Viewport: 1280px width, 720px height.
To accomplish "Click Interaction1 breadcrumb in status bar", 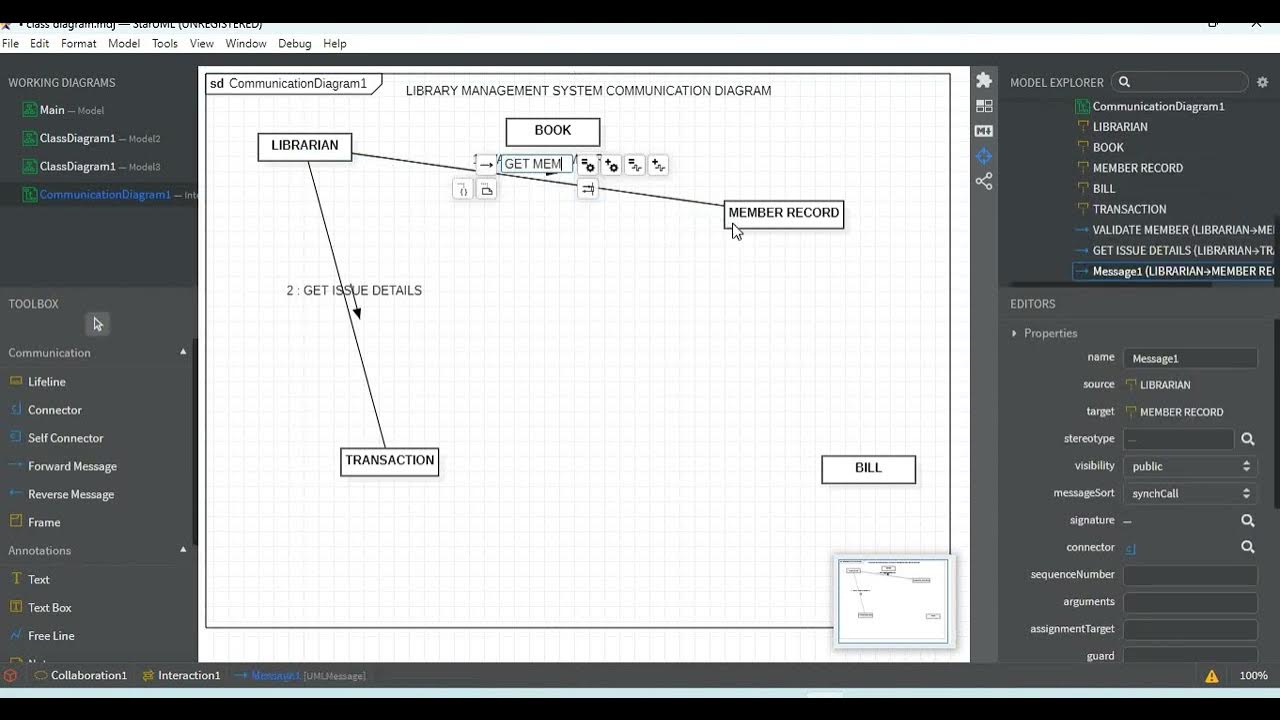I will (x=181, y=675).
